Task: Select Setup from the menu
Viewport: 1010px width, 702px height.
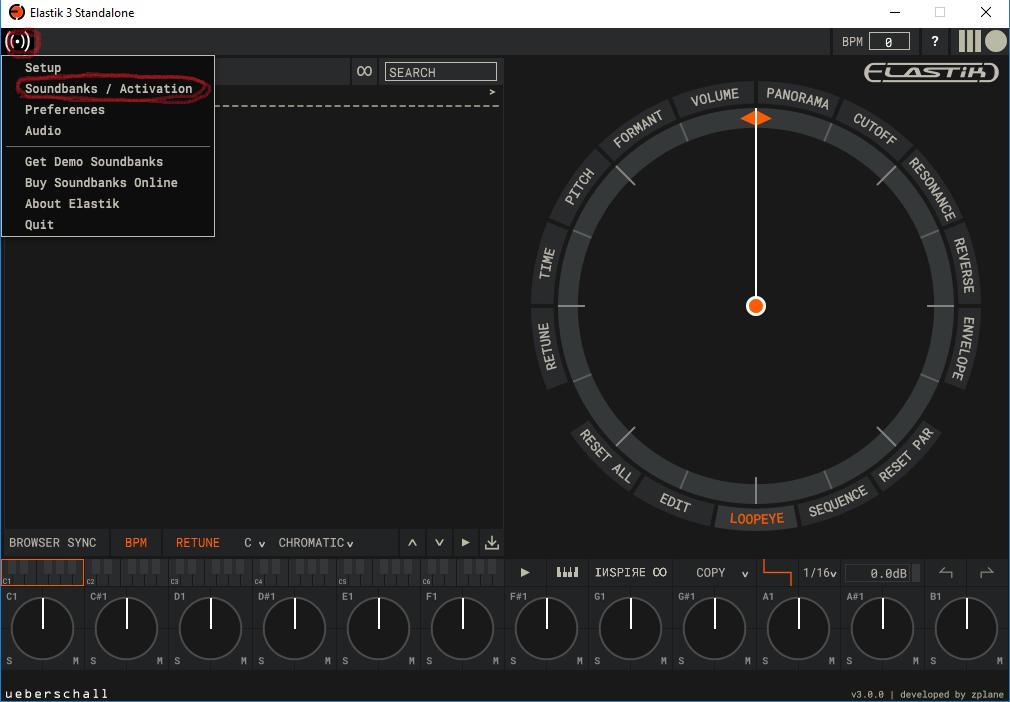Action: tap(43, 68)
